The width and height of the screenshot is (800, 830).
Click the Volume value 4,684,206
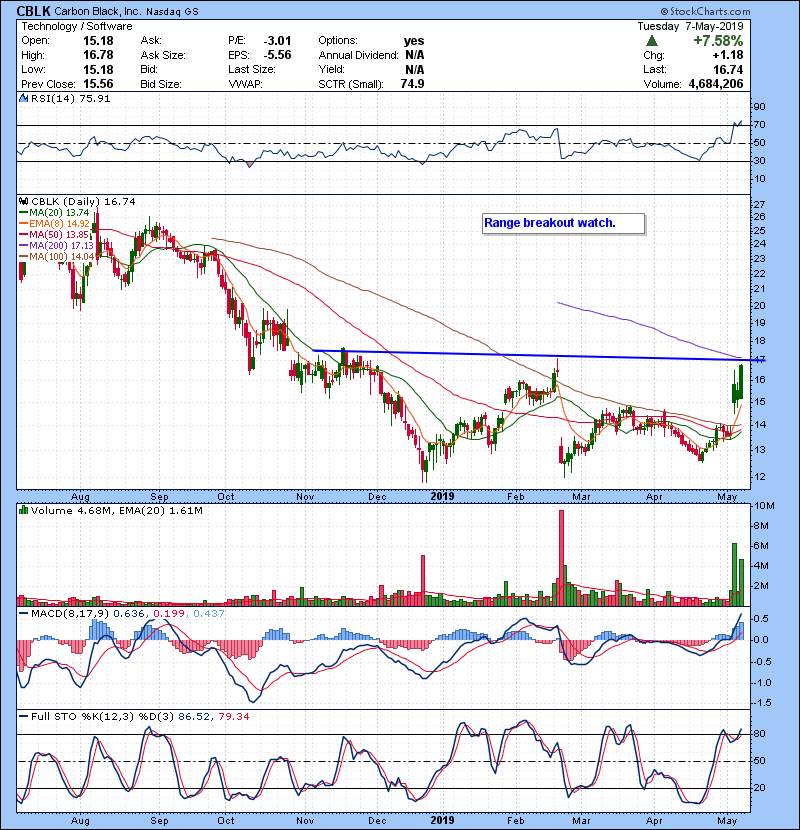pos(716,84)
